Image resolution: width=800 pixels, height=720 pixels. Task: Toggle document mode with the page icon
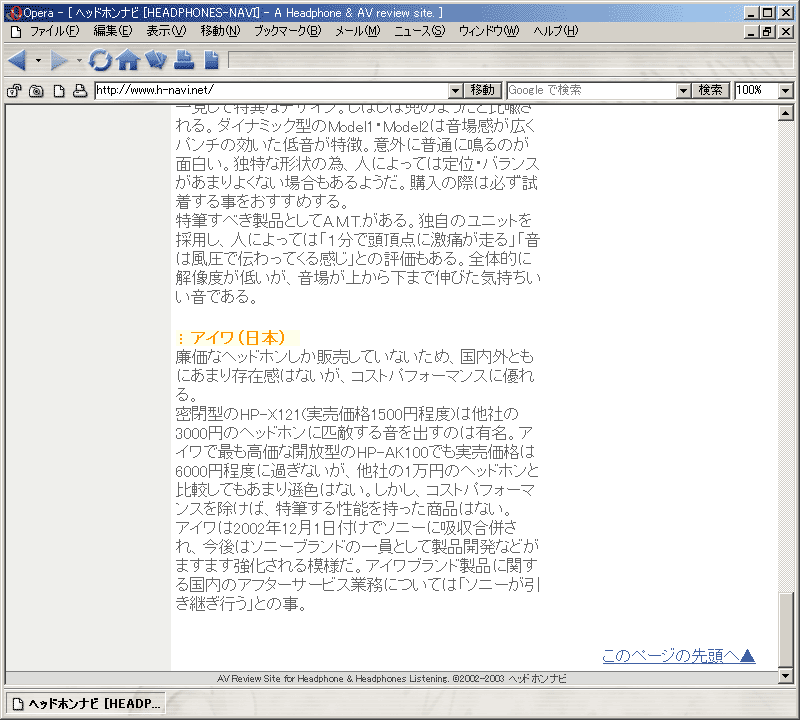click(59, 91)
